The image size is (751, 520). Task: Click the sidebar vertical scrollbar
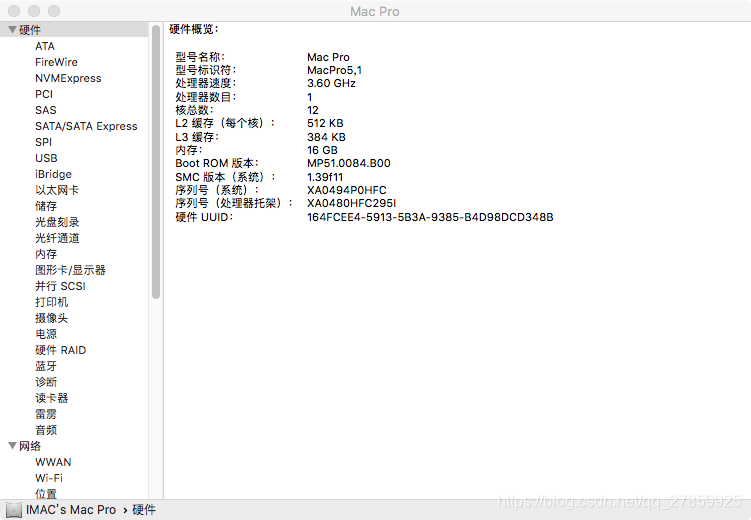click(156, 162)
